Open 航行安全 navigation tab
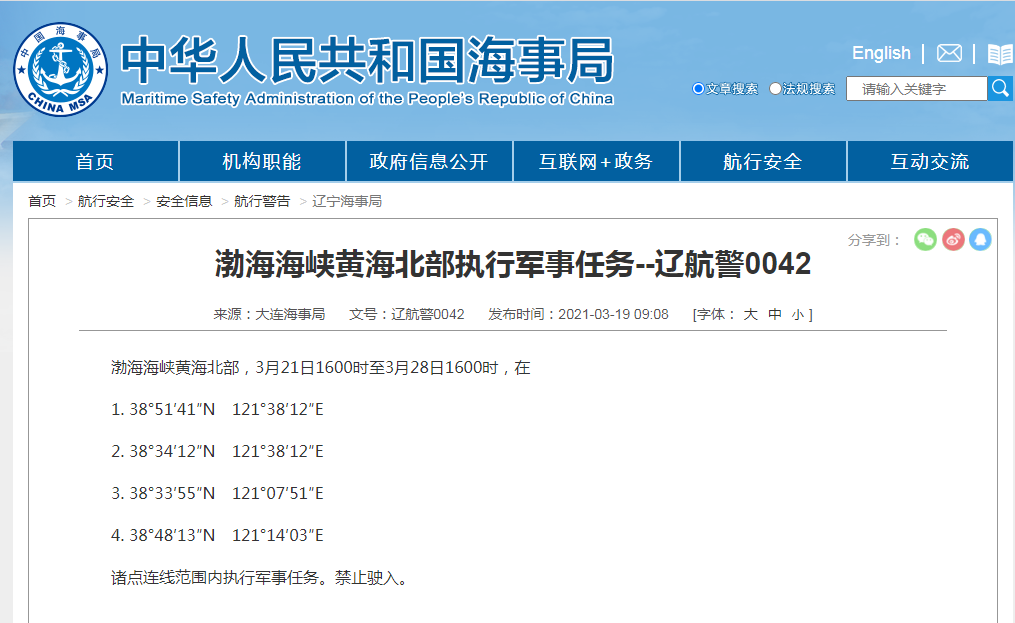The height and width of the screenshot is (623, 1015). (763, 161)
